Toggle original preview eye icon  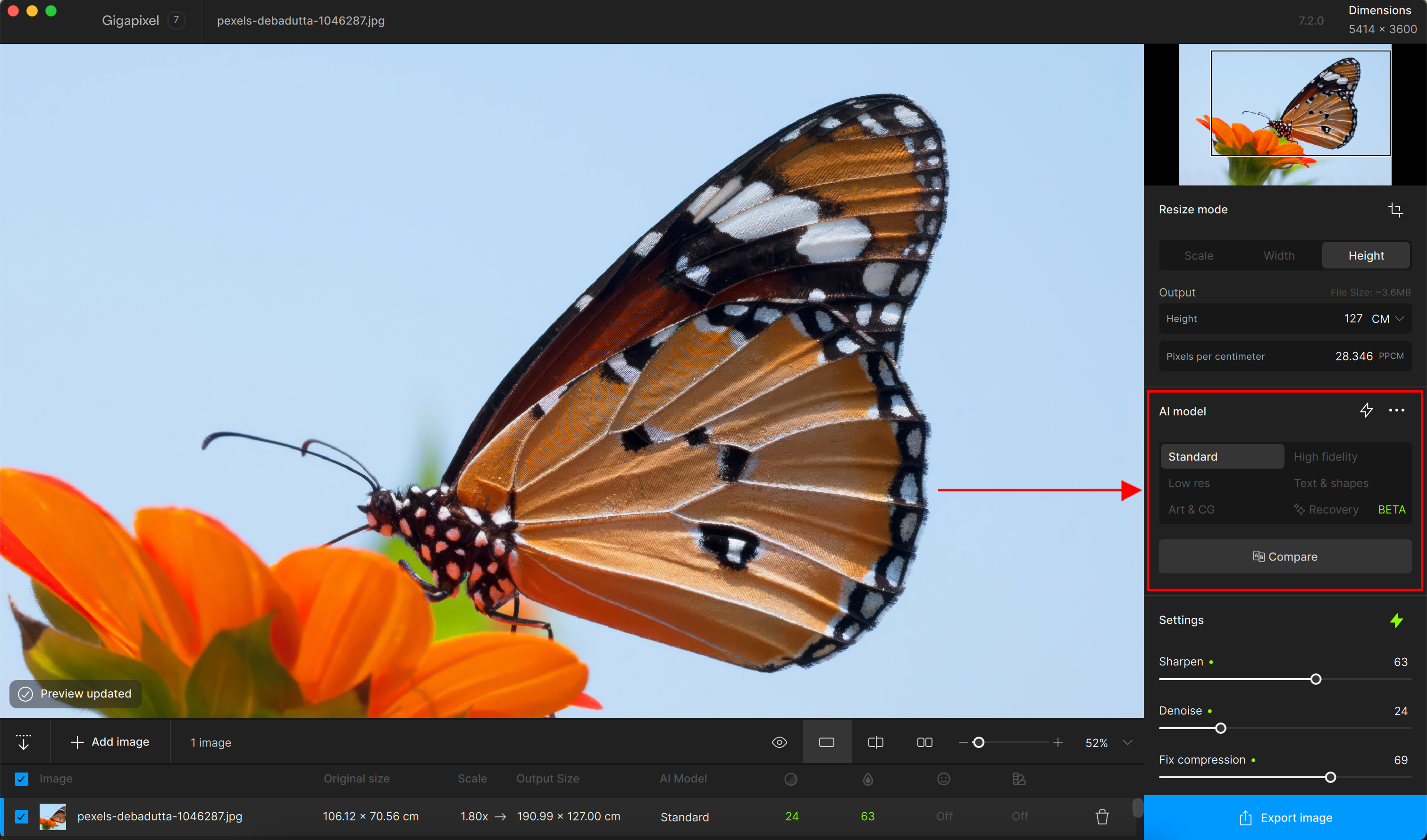click(780, 742)
